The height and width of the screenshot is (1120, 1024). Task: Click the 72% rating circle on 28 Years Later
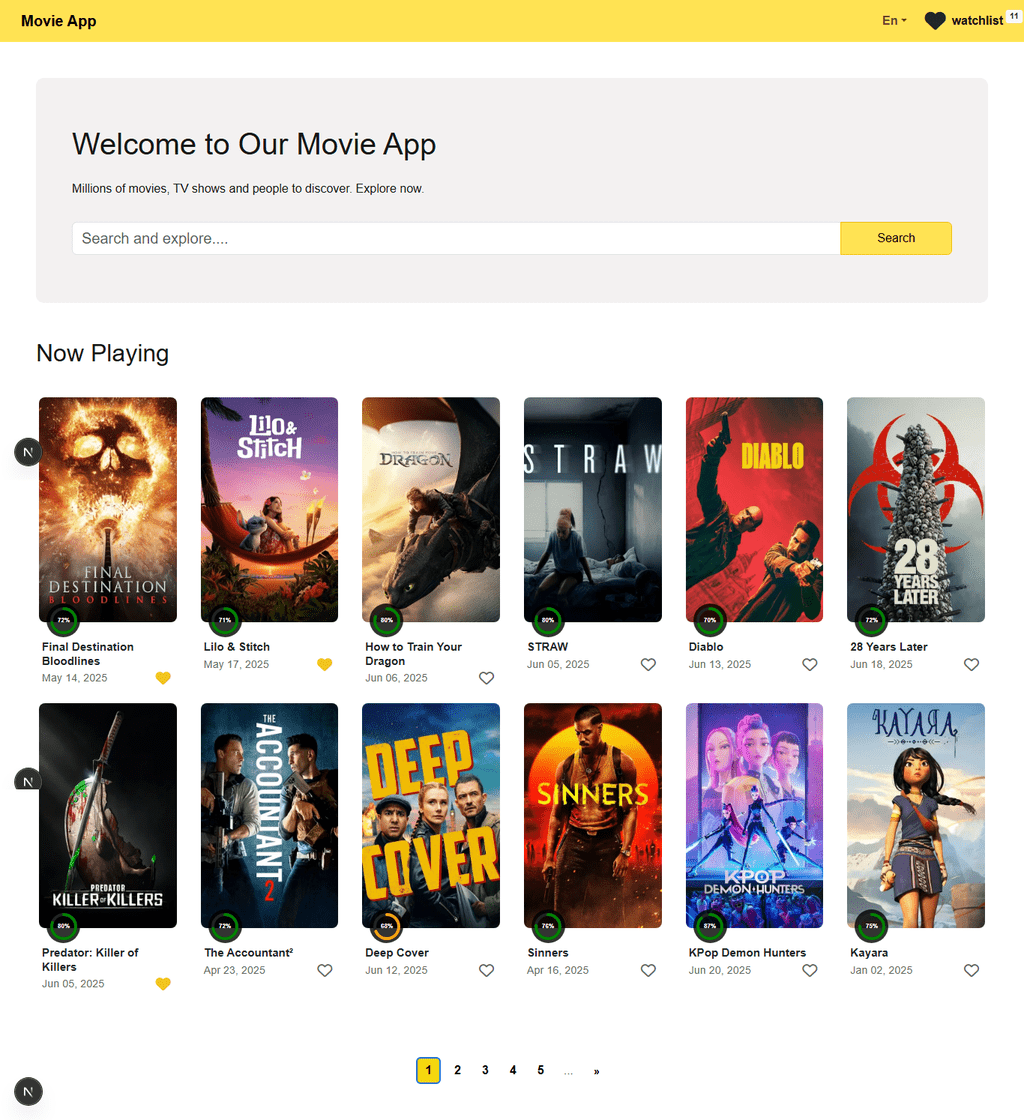pos(871,620)
